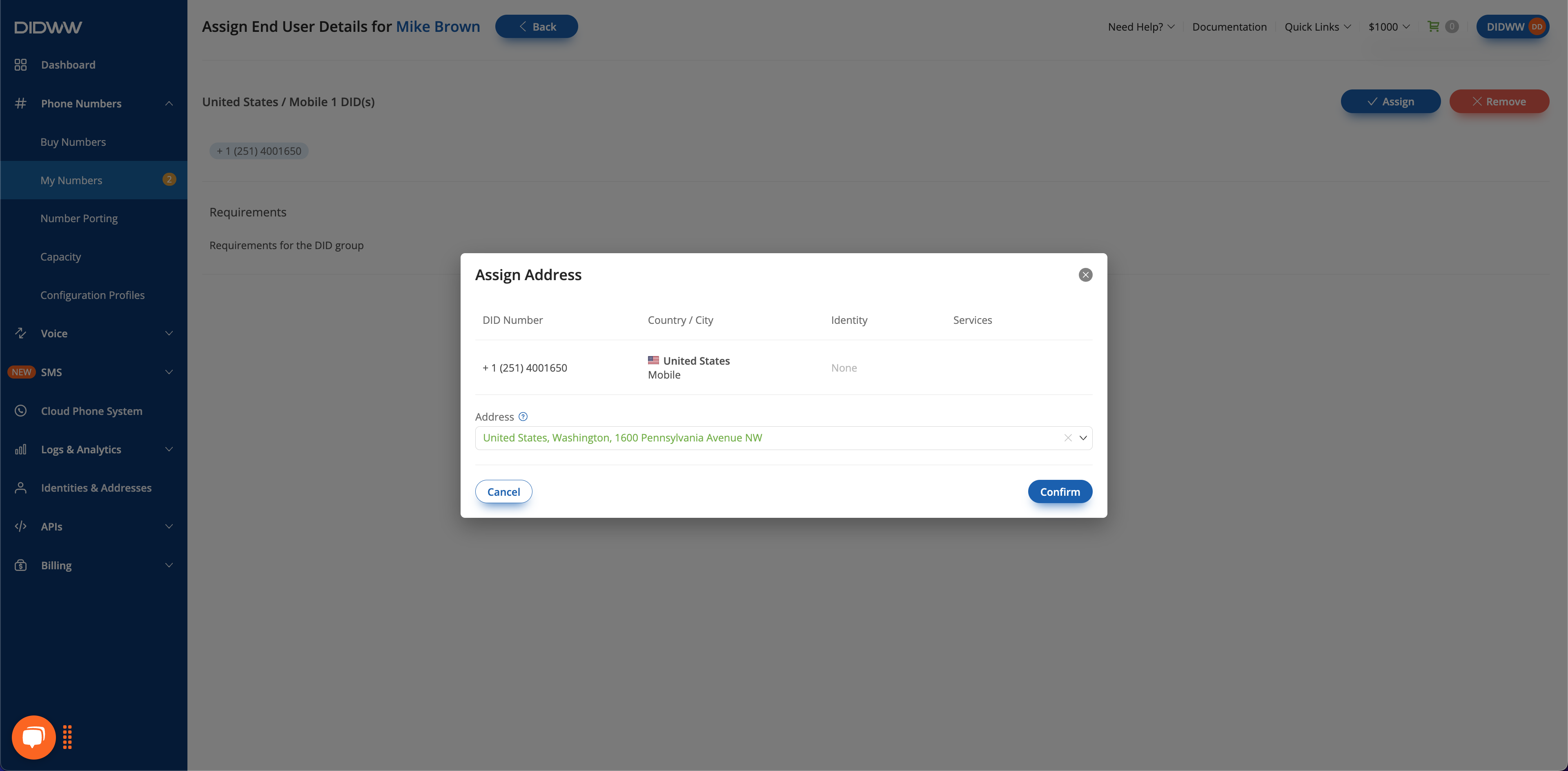
Task: Open the shopping cart icon
Action: 1433,26
